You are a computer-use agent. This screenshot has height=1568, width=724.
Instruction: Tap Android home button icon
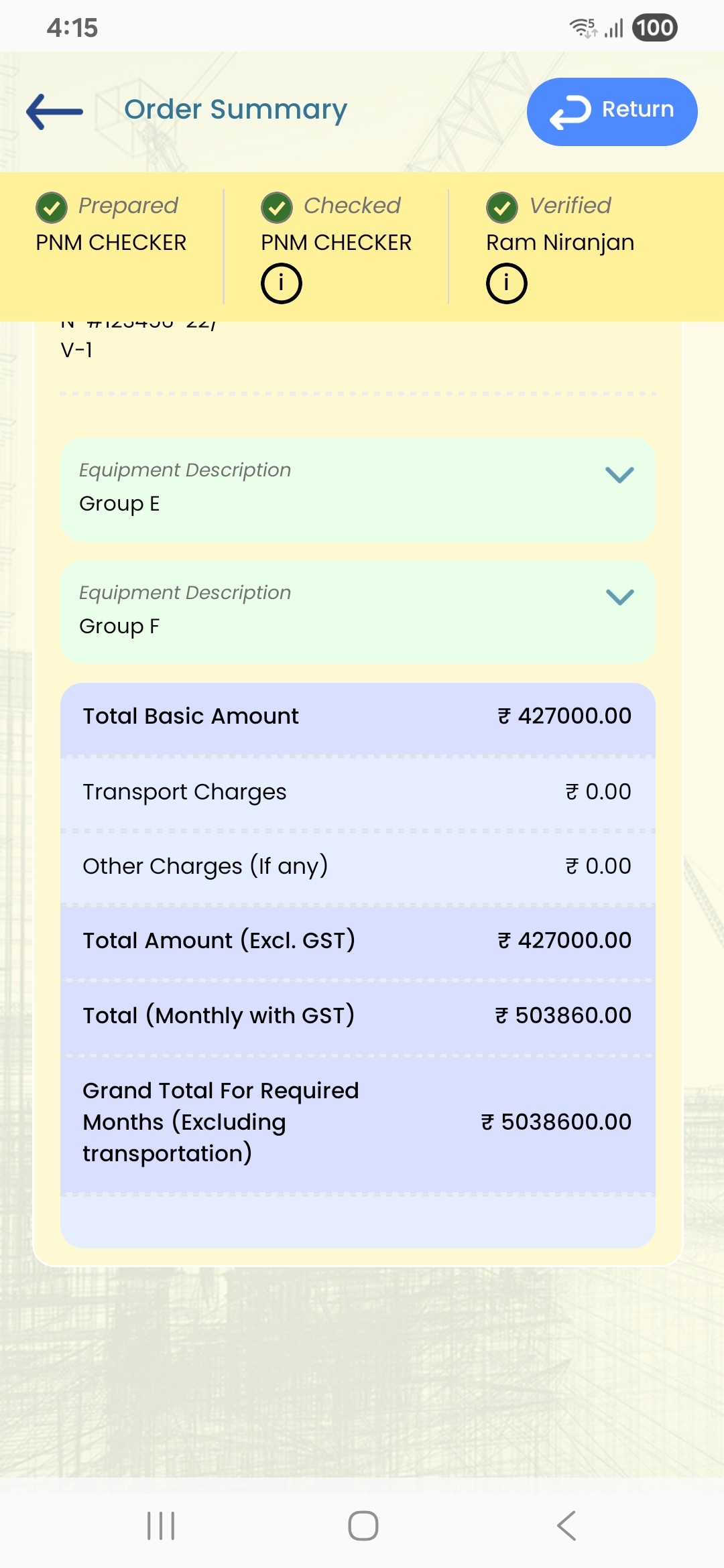363,1526
